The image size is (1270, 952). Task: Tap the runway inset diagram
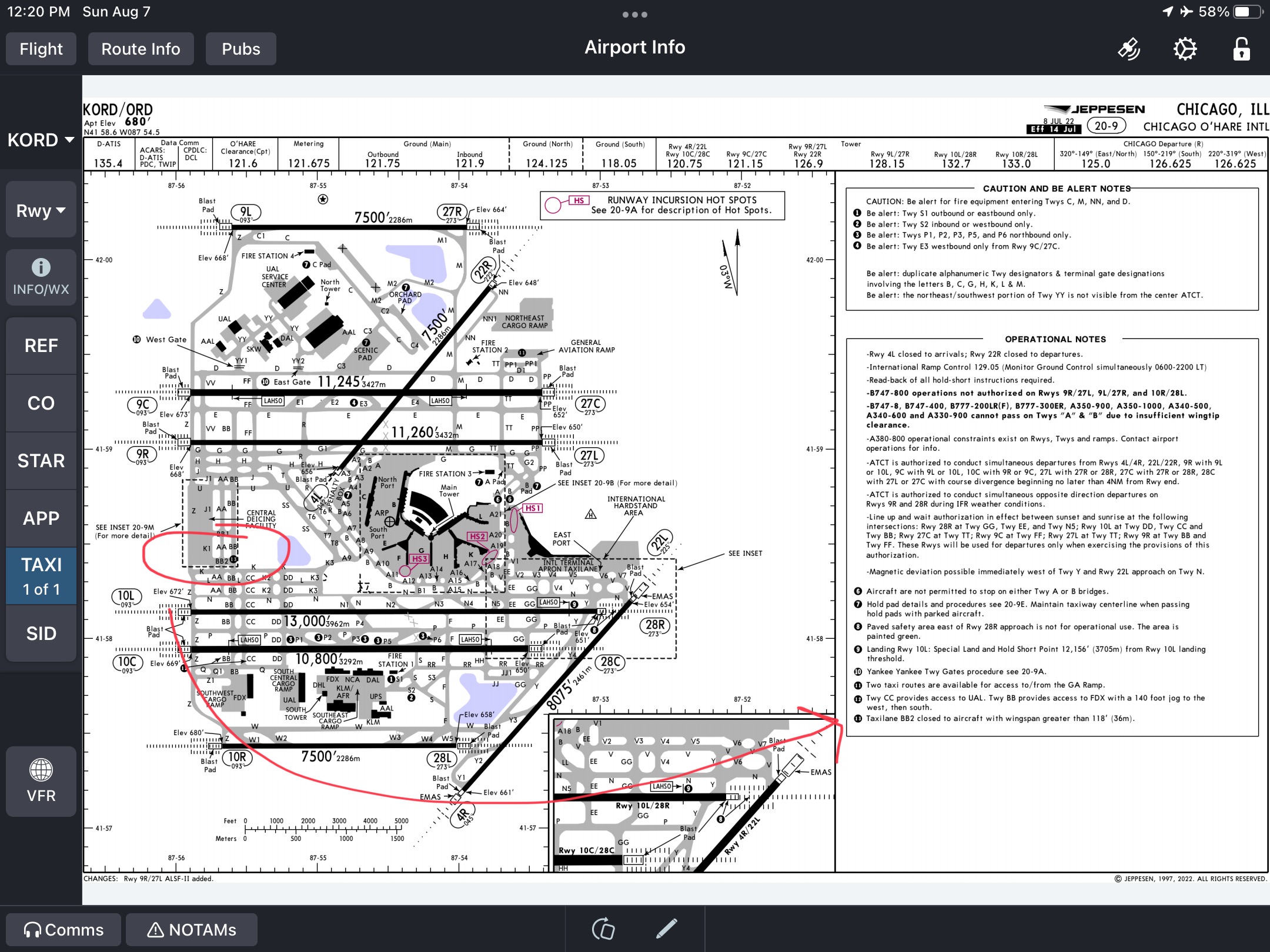pyautogui.click(x=693, y=793)
